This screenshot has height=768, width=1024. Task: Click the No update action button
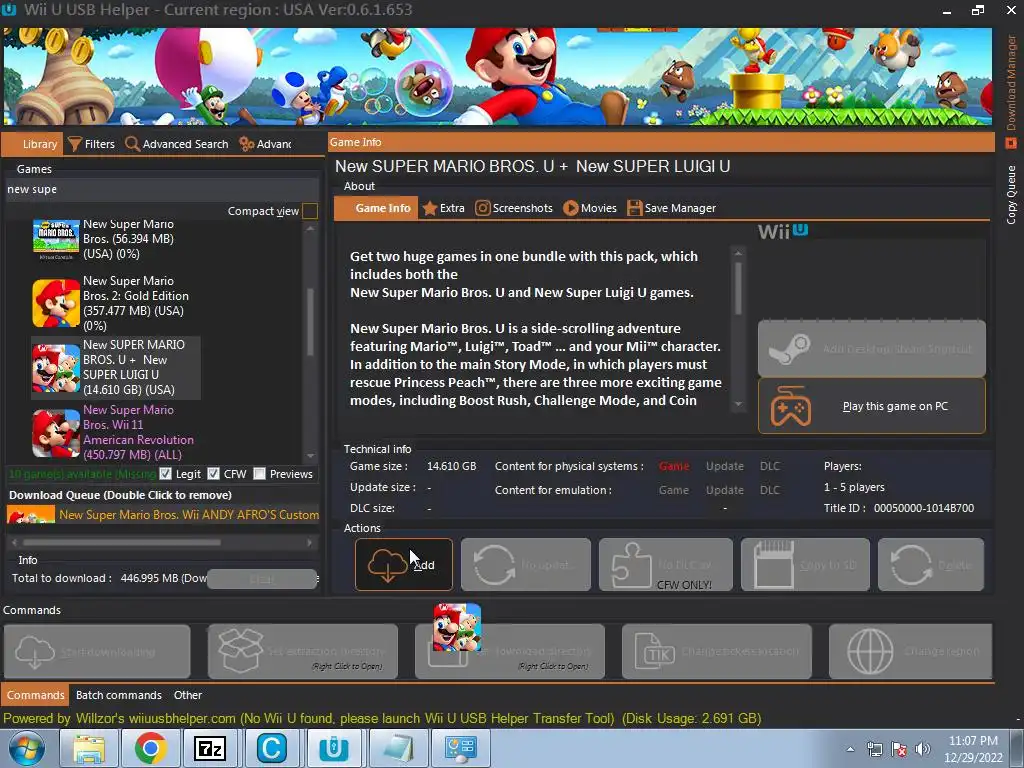pyautogui.click(x=526, y=564)
